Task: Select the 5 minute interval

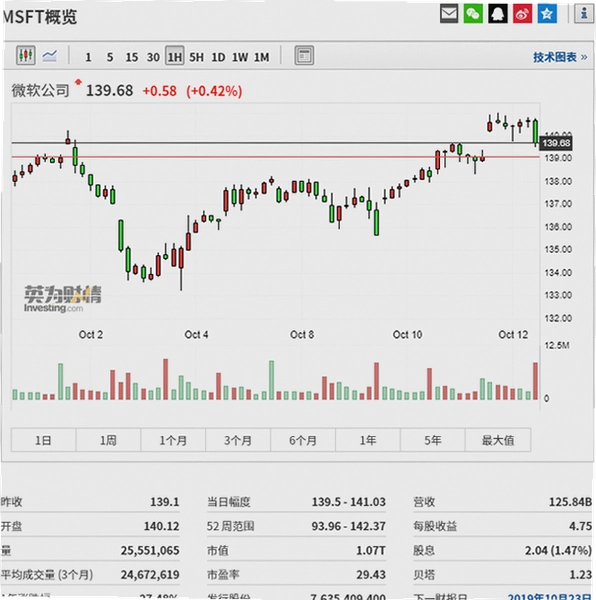Action: click(110, 57)
